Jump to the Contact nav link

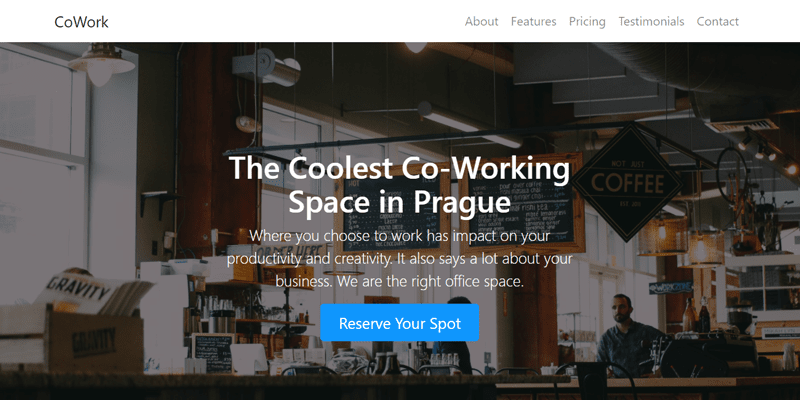click(717, 21)
